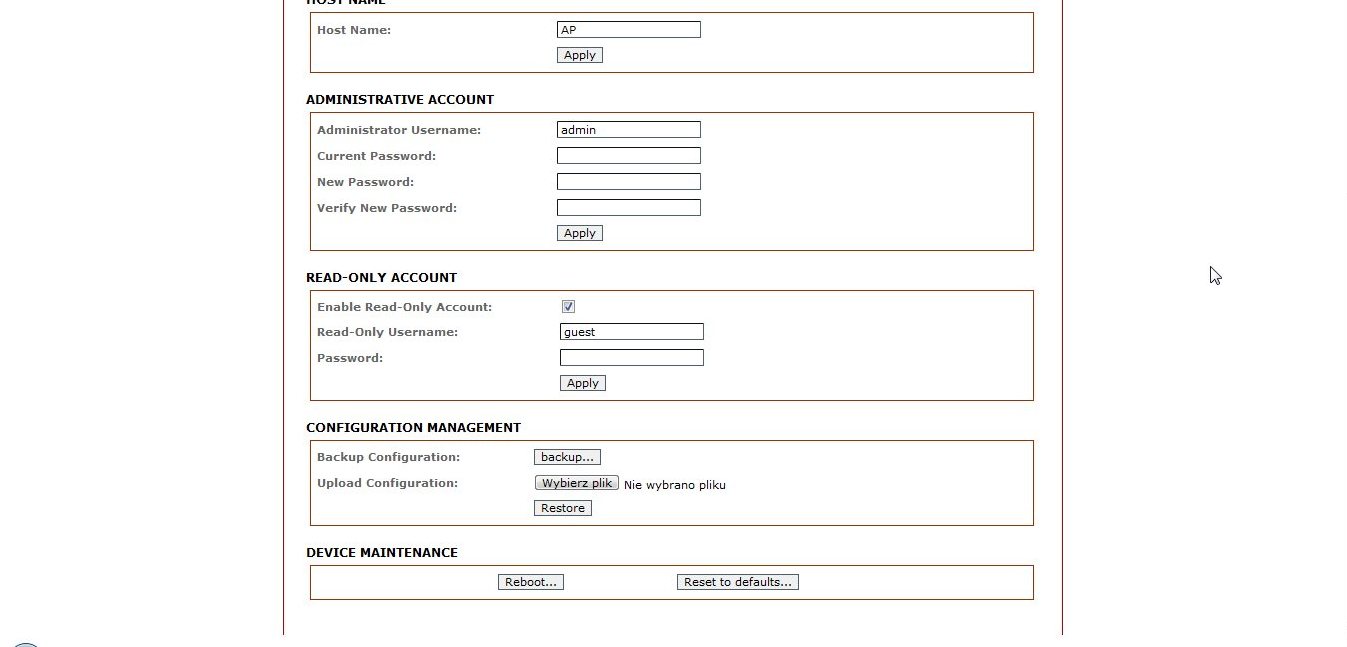Image resolution: width=1347 pixels, height=647 pixels.
Task: Apply the Host Name setting
Action: (x=580, y=55)
